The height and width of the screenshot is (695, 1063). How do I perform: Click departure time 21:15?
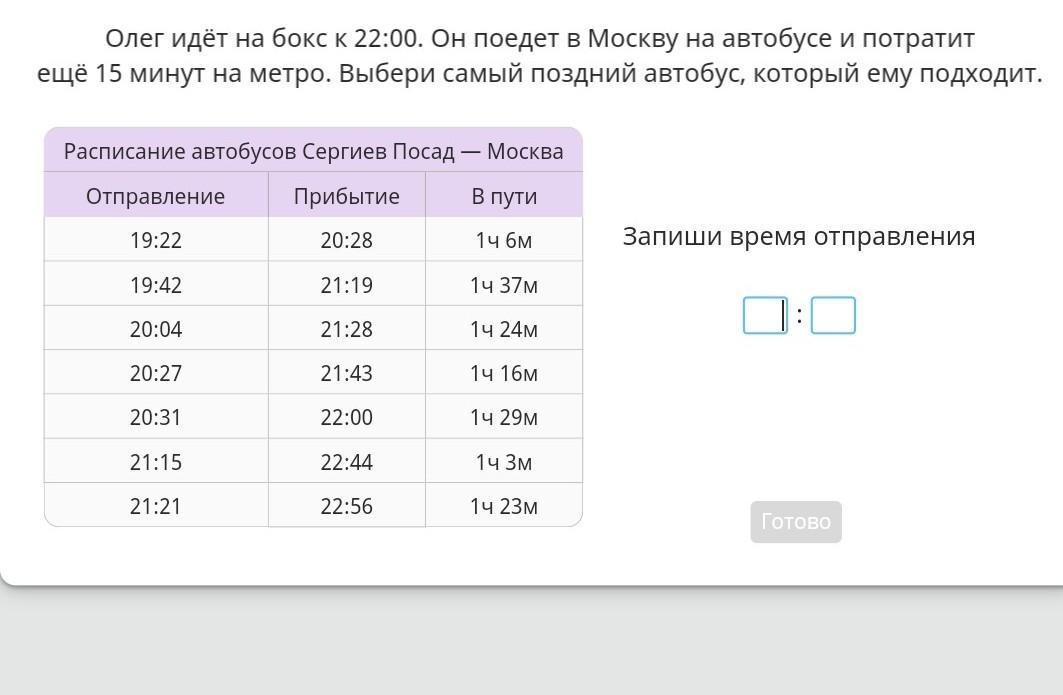click(x=156, y=462)
